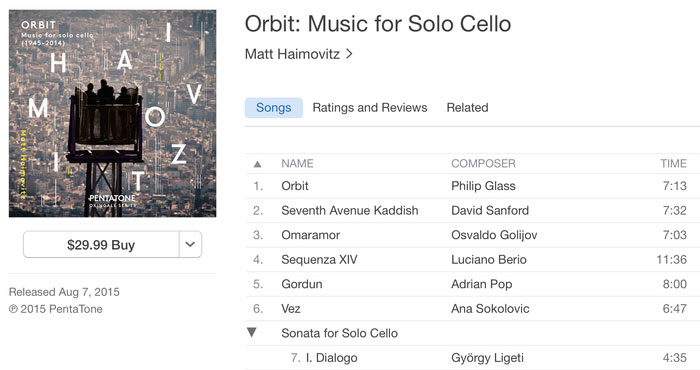The image size is (700, 370).
Task: Open the Related tab
Action: click(467, 108)
